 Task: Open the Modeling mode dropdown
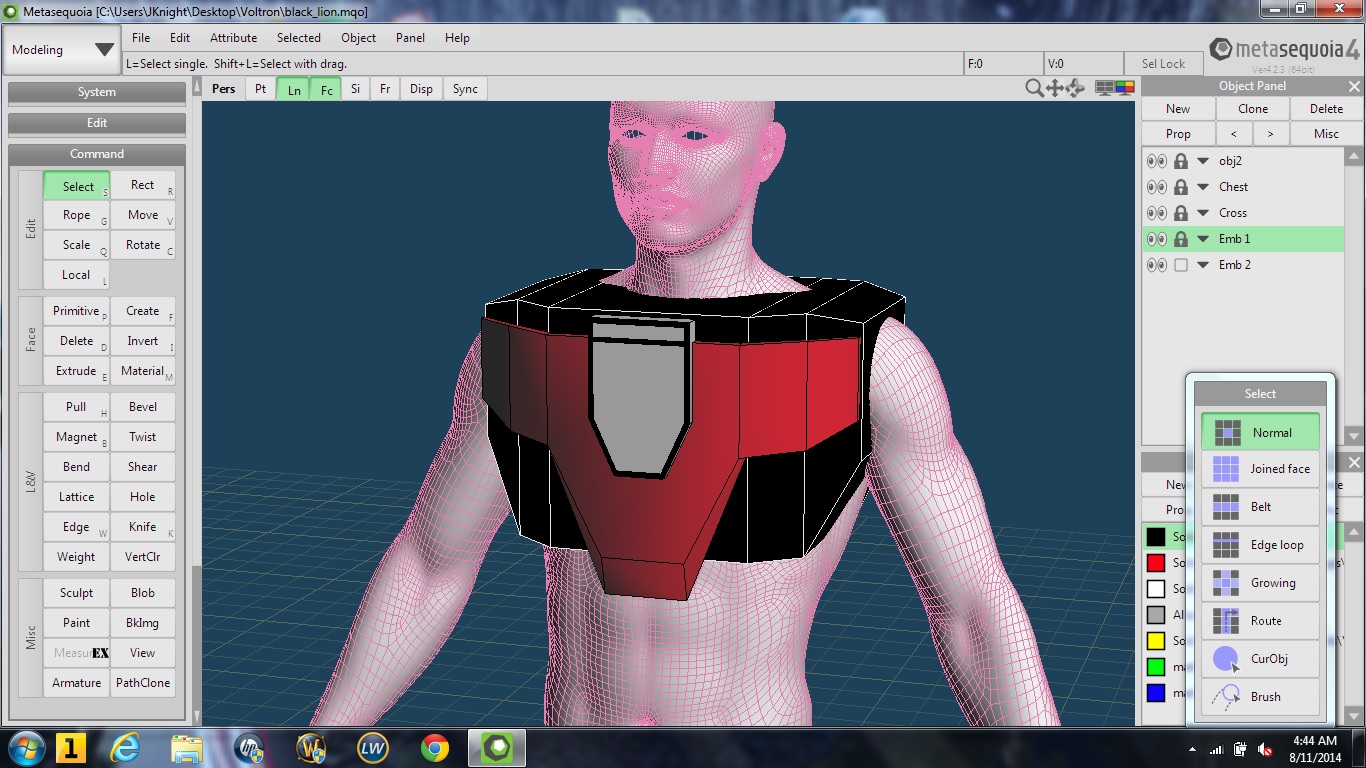pyautogui.click(x=62, y=50)
